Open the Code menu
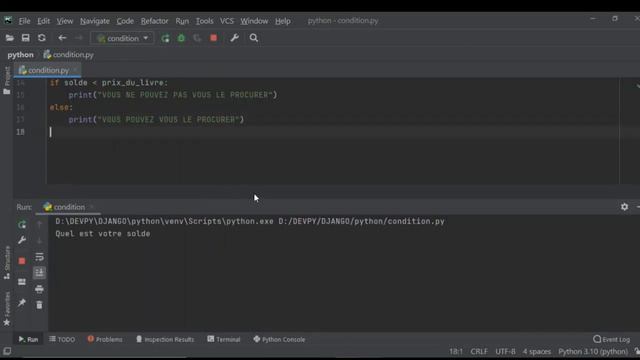The image size is (640, 360). (125, 21)
